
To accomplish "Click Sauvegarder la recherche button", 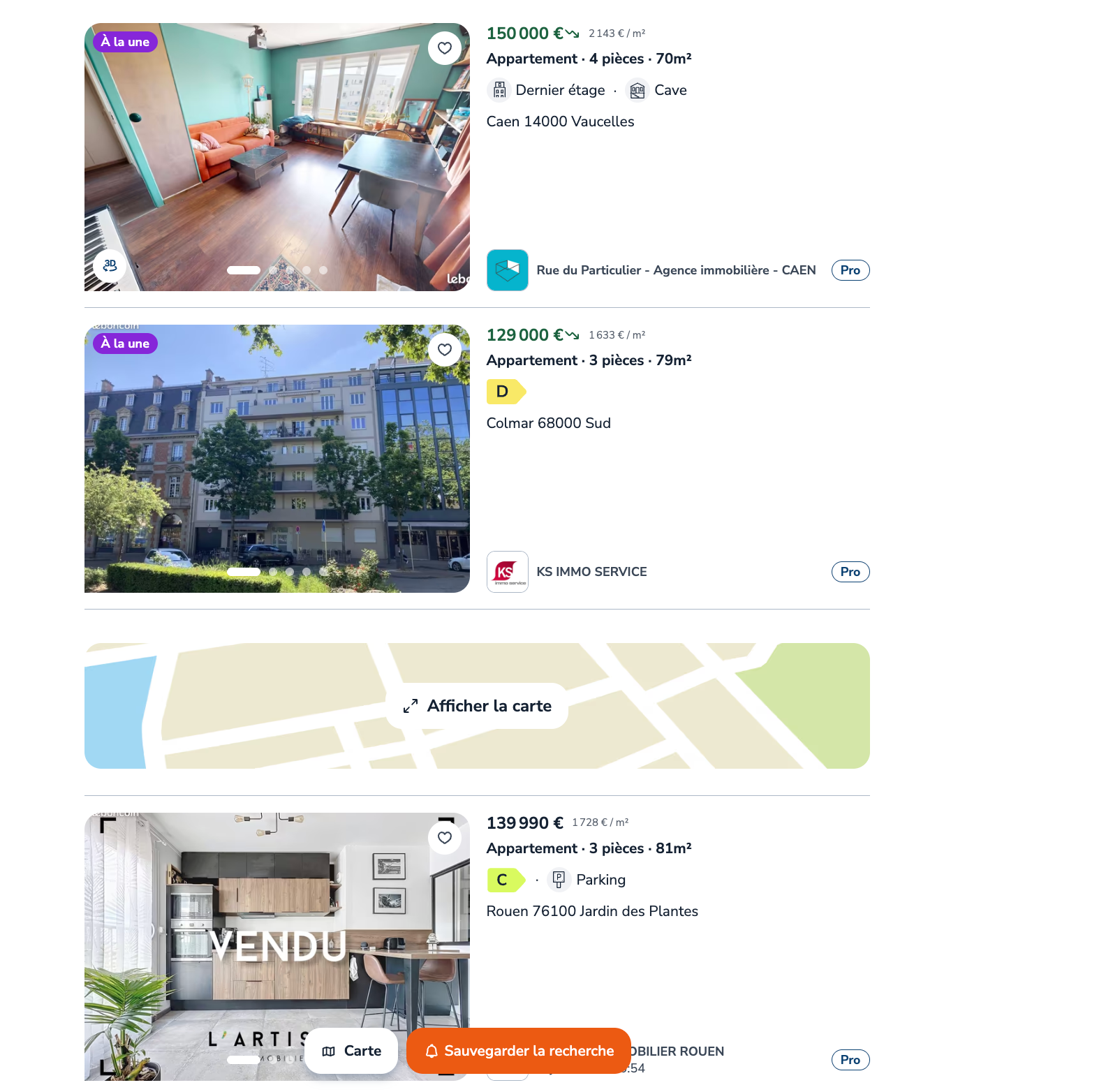I will [519, 1051].
